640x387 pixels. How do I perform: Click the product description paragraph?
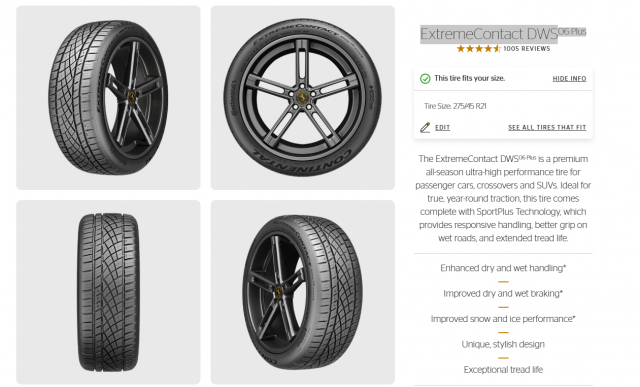tap(503, 198)
